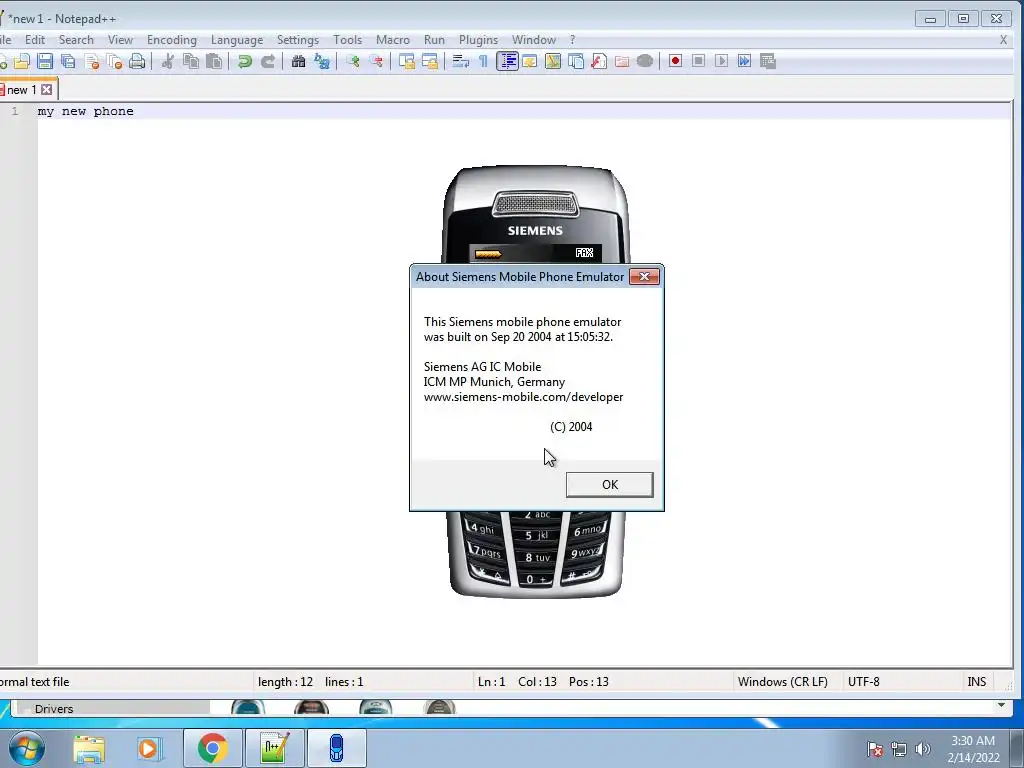Screen dimensions: 1024x768
Task: Switch to Notepad++ on the taskbar
Action: (274, 748)
